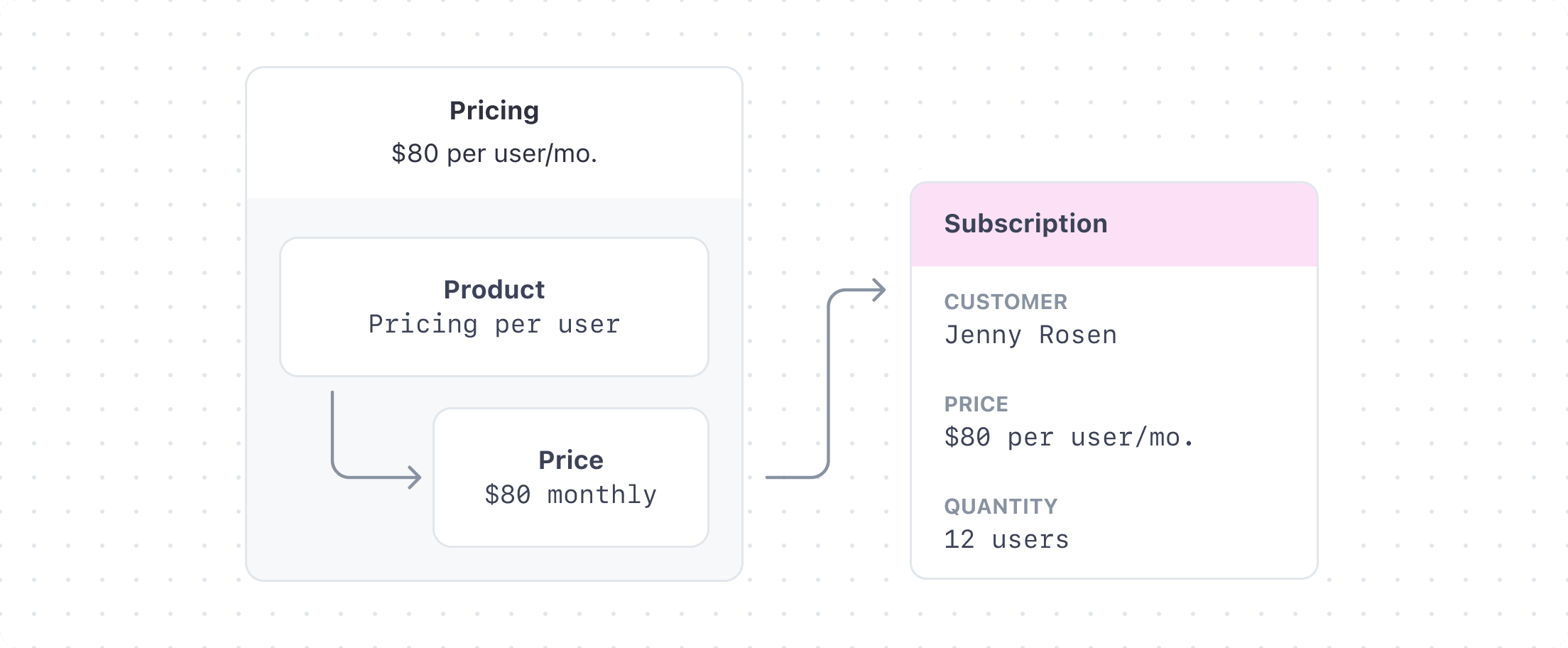Click the Pricing heading text
Image resolution: width=1568 pixels, height=648 pixels.
494,110
